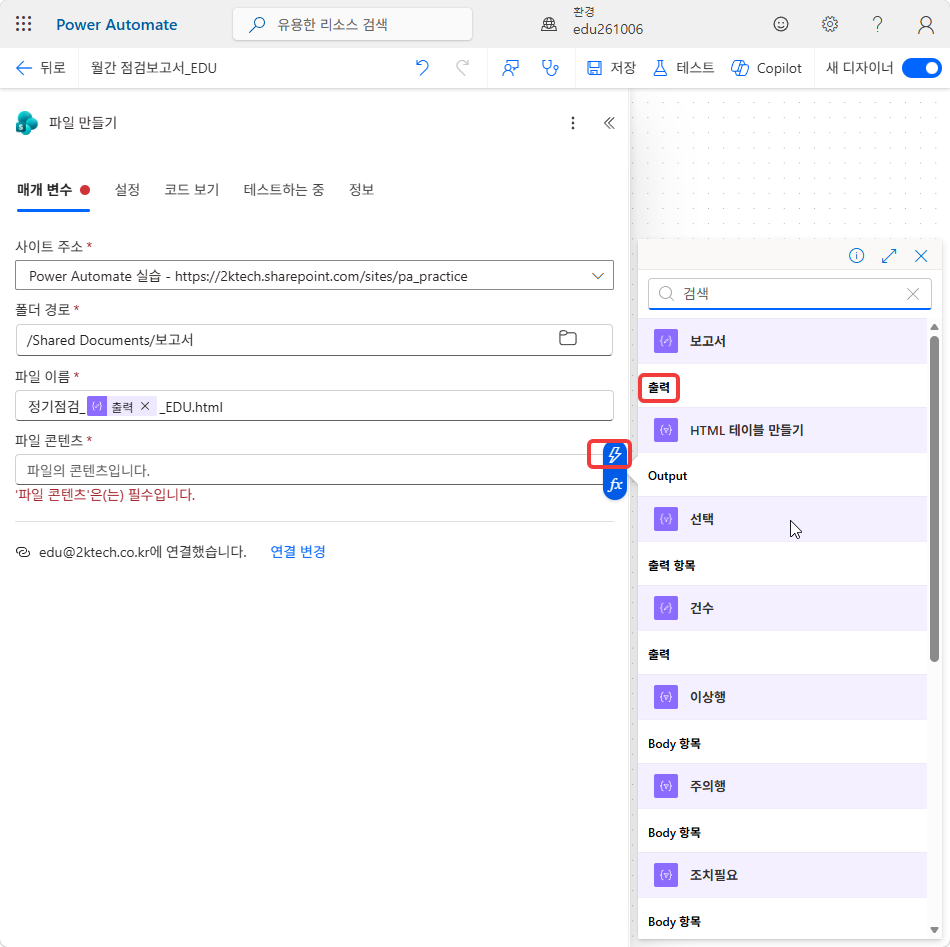This screenshot has height=947, width=950.
Task: Close the dynamic content popup
Action: (921, 256)
